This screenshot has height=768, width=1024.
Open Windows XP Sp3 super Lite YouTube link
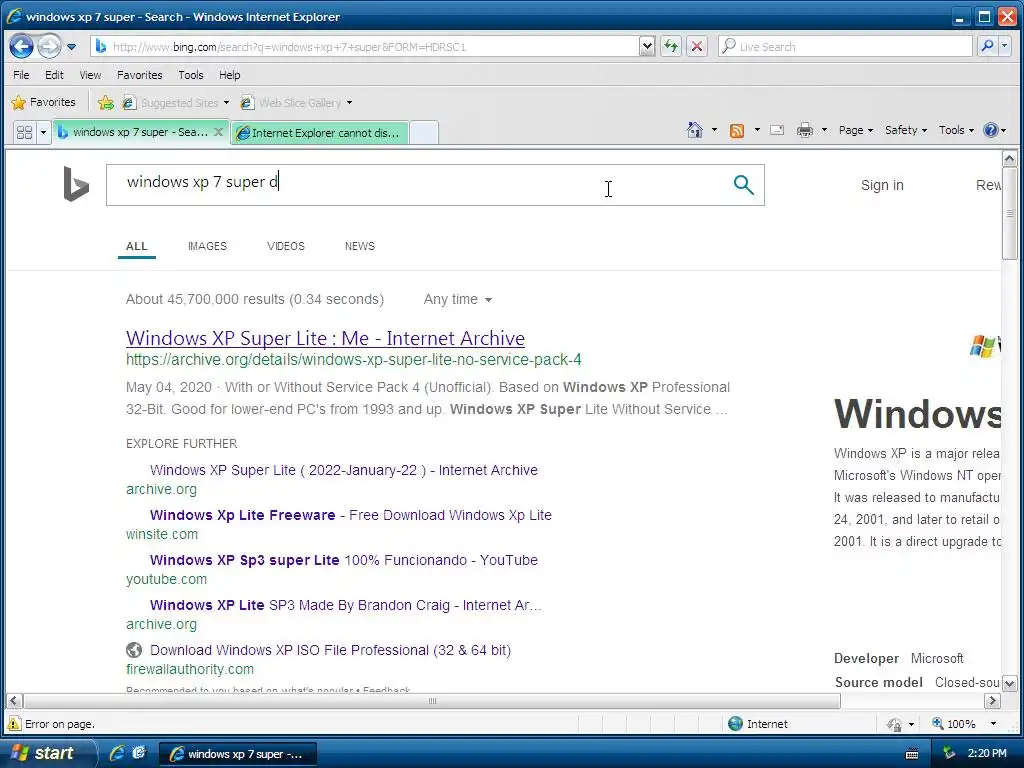pyautogui.click(x=344, y=560)
